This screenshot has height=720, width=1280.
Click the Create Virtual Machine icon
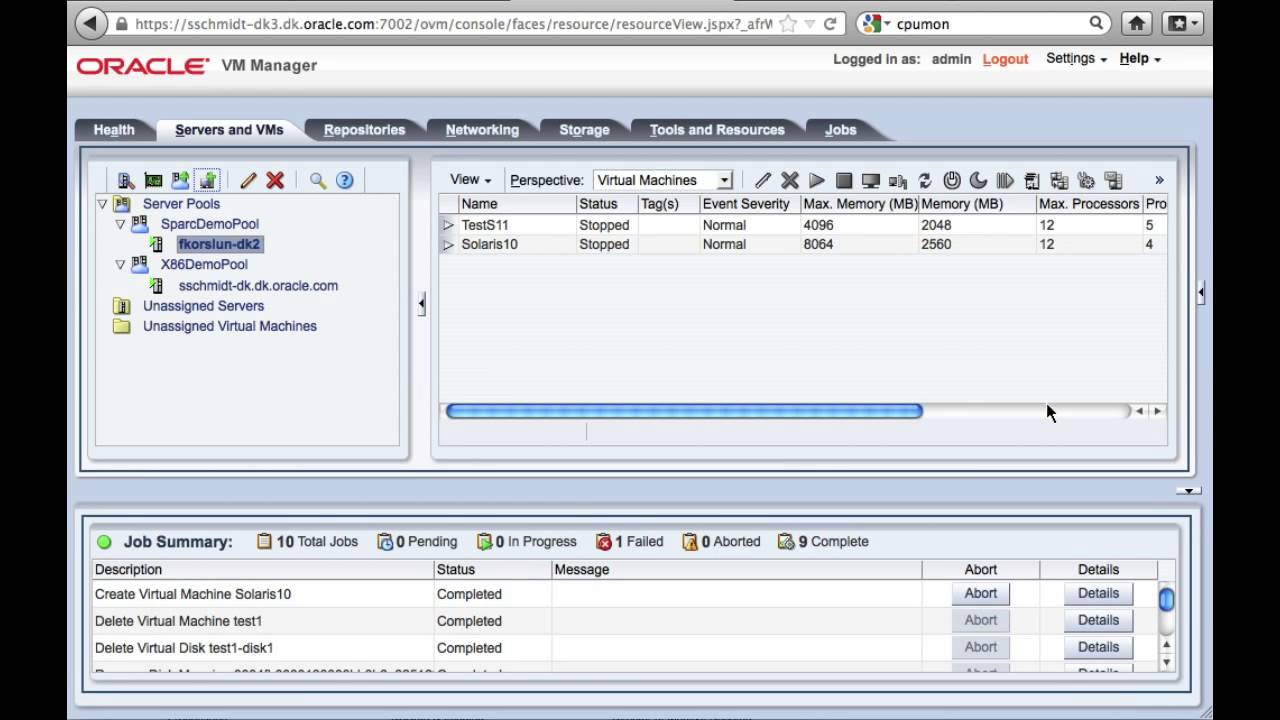tap(207, 180)
